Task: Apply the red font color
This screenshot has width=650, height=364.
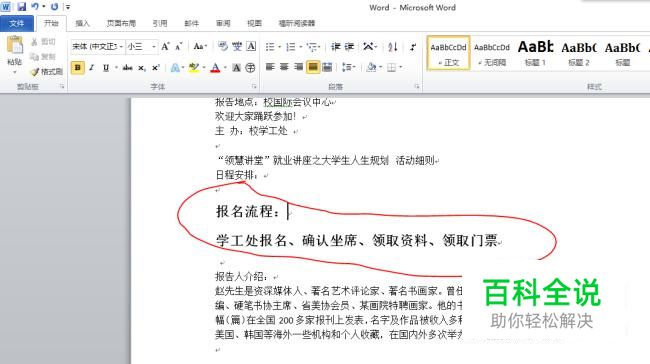Action: click(x=215, y=67)
